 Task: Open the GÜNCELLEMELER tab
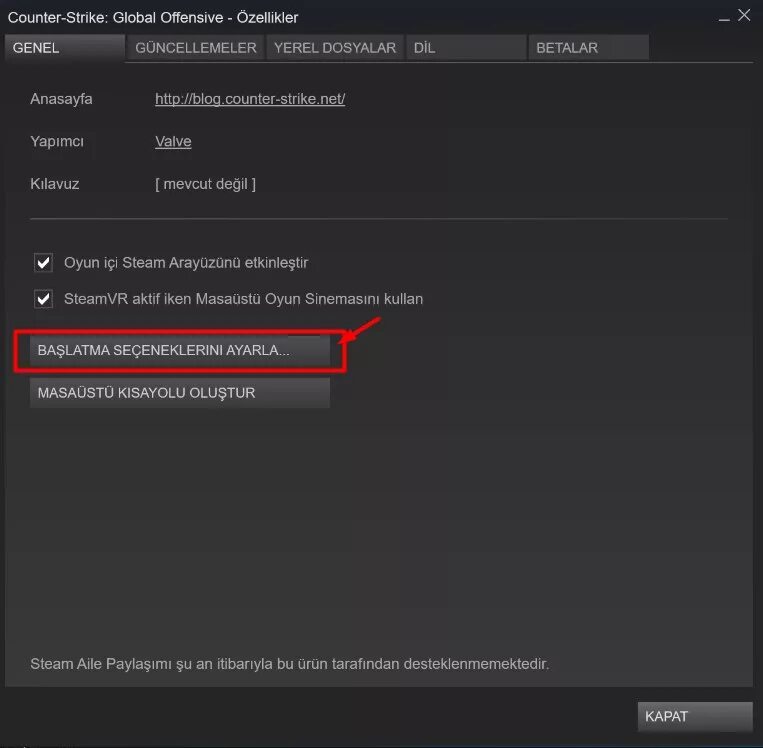tap(196, 48)
